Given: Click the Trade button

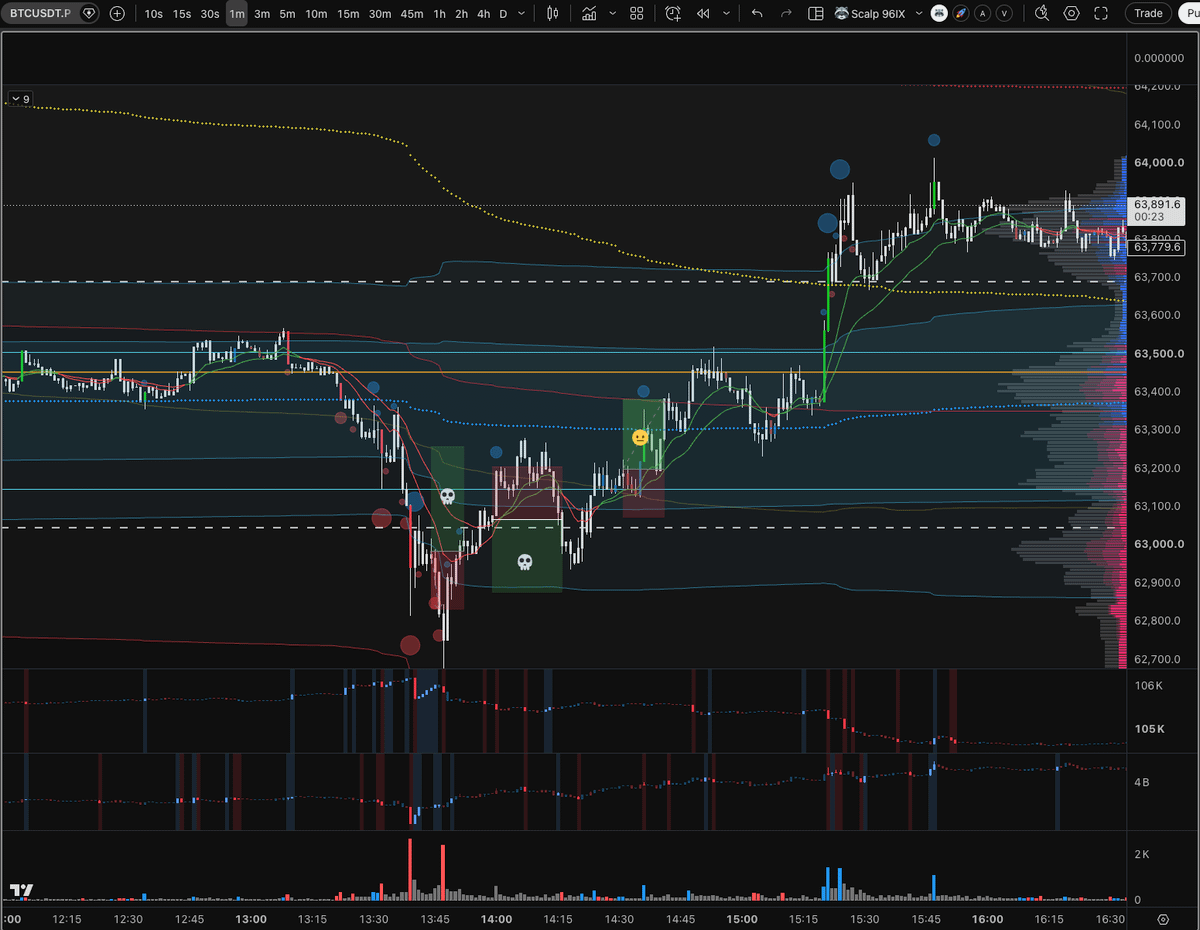Looking at the screenshot, I should pos(1148,13).
